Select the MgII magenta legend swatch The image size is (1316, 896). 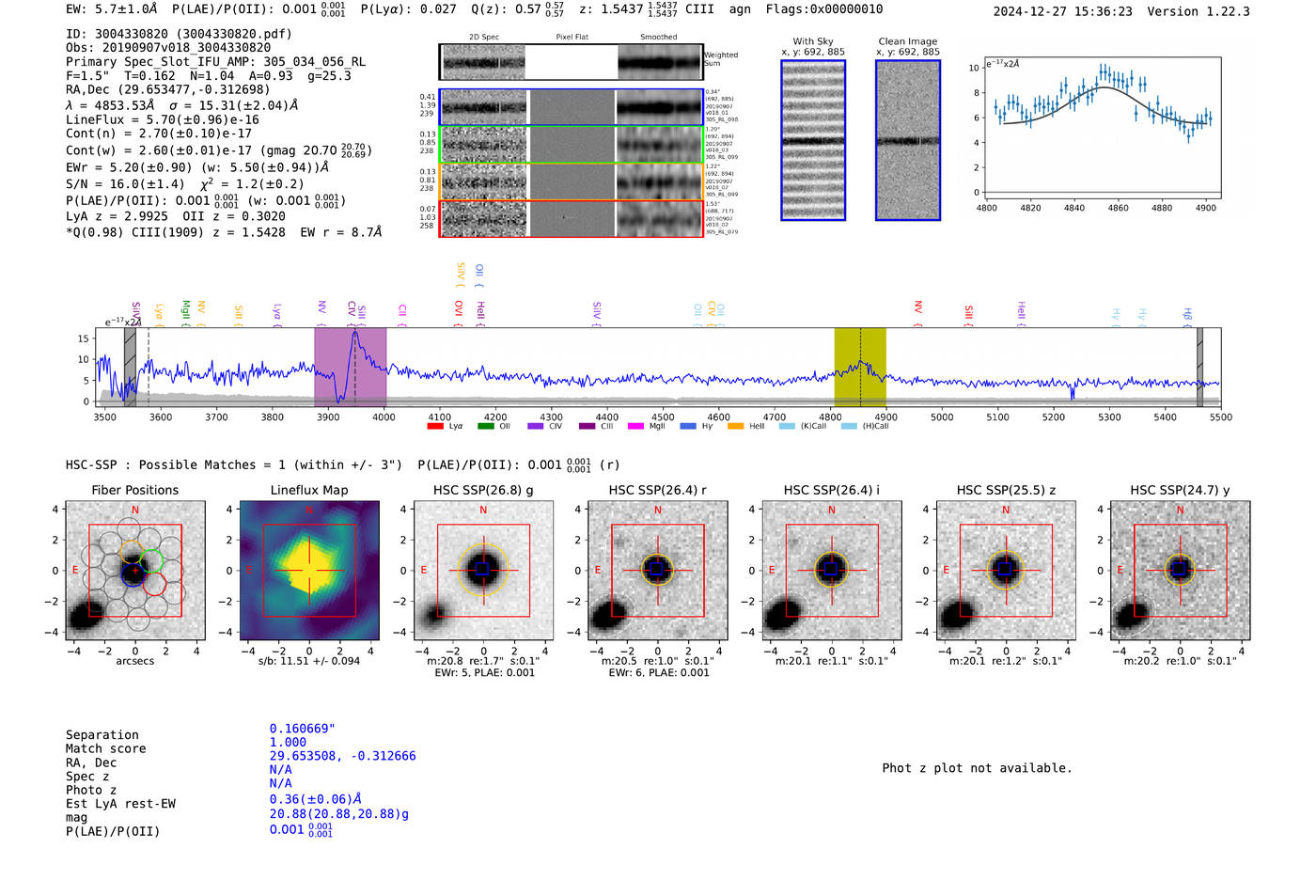(x=635, y=426)
